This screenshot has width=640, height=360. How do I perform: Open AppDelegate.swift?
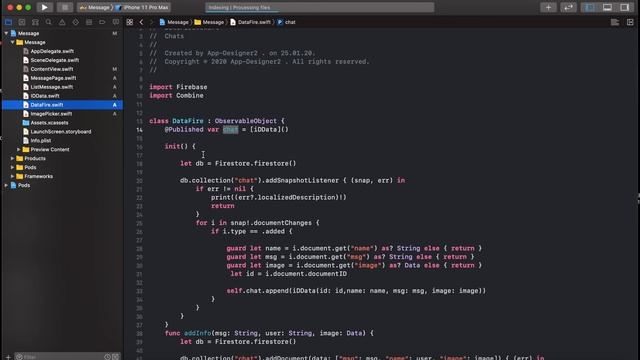click(x=52, y=51)
